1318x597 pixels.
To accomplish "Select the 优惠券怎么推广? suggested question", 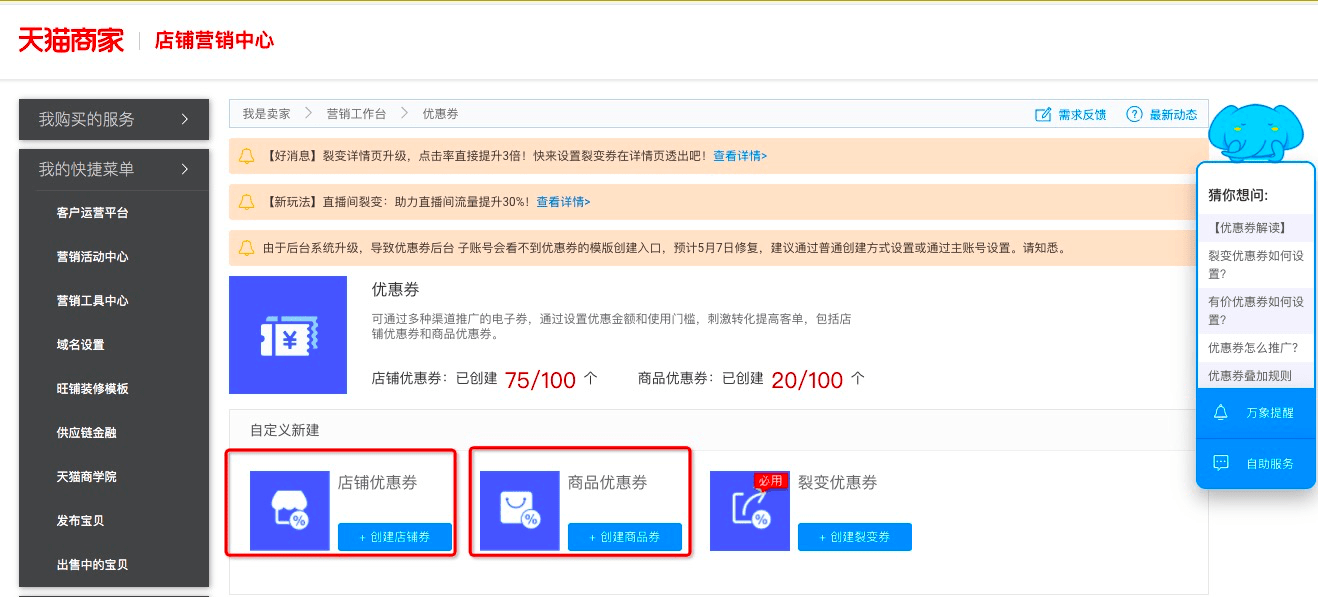I will click(1253, 348).
